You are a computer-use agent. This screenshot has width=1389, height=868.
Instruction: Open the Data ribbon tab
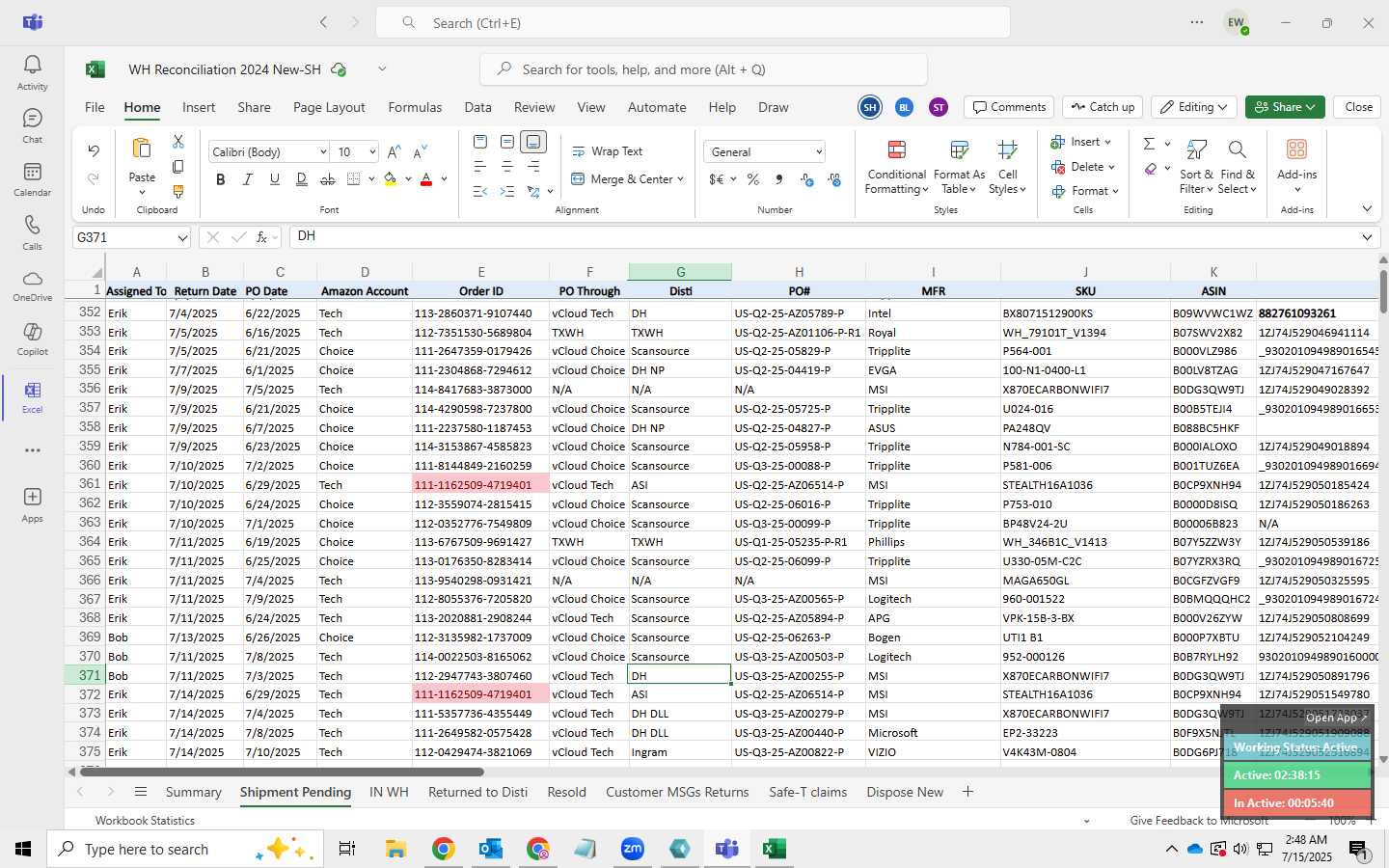pos(477,107)
